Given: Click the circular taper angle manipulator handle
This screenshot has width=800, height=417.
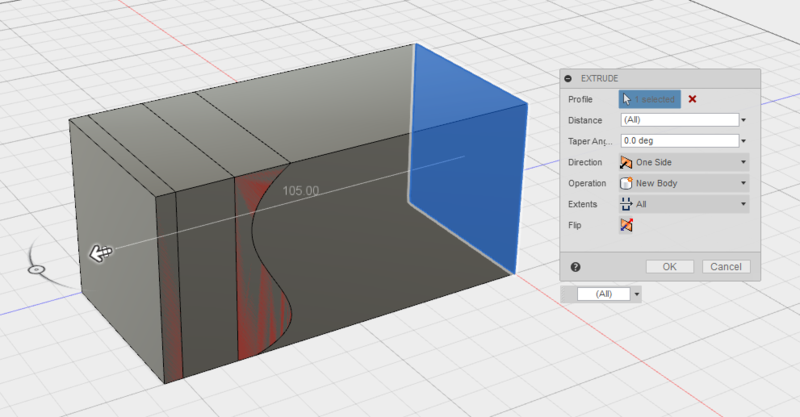Looking at the screenshot, I should 36,269.
